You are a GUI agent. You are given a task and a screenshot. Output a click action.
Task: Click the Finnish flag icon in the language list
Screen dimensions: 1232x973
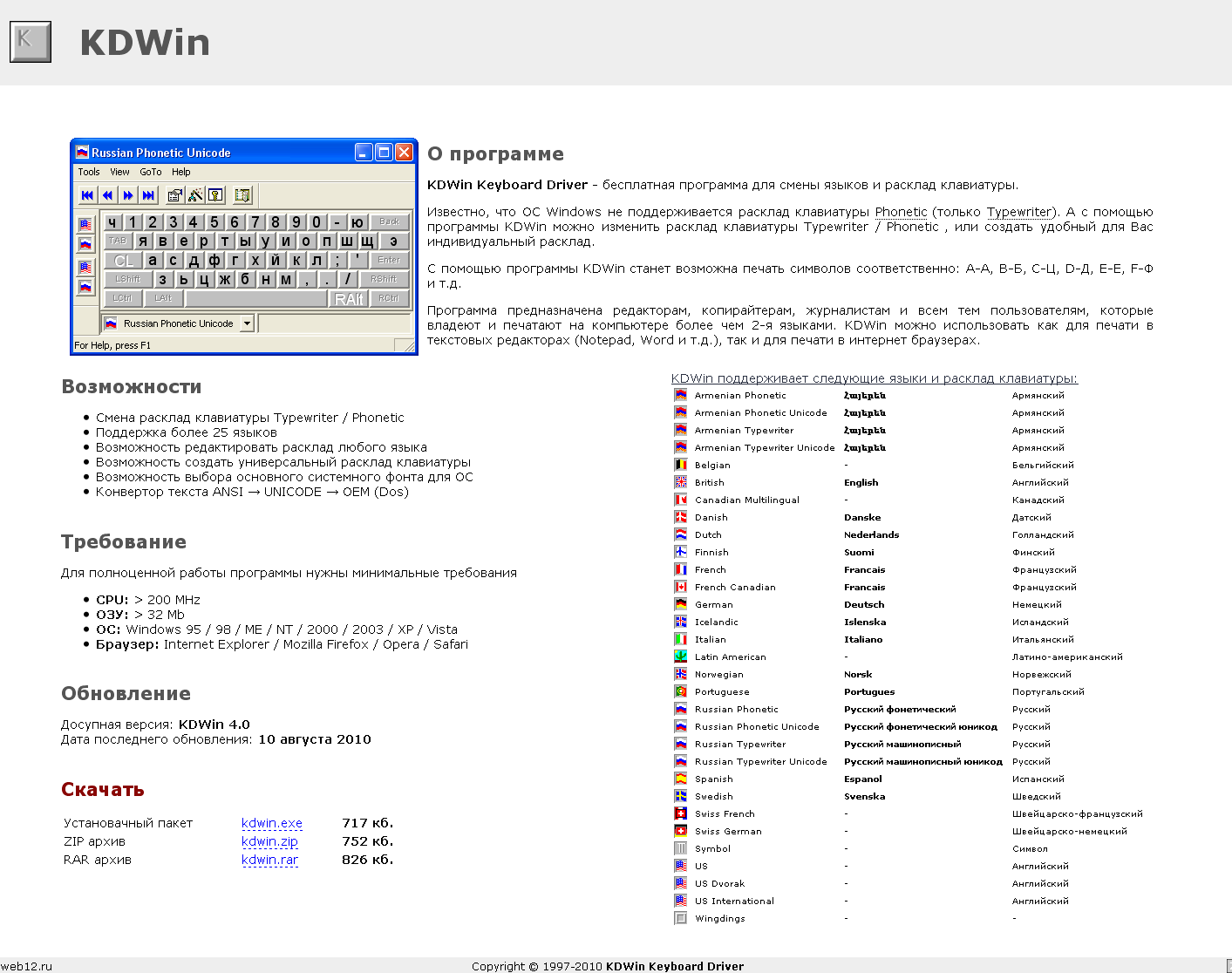[680, 552]
